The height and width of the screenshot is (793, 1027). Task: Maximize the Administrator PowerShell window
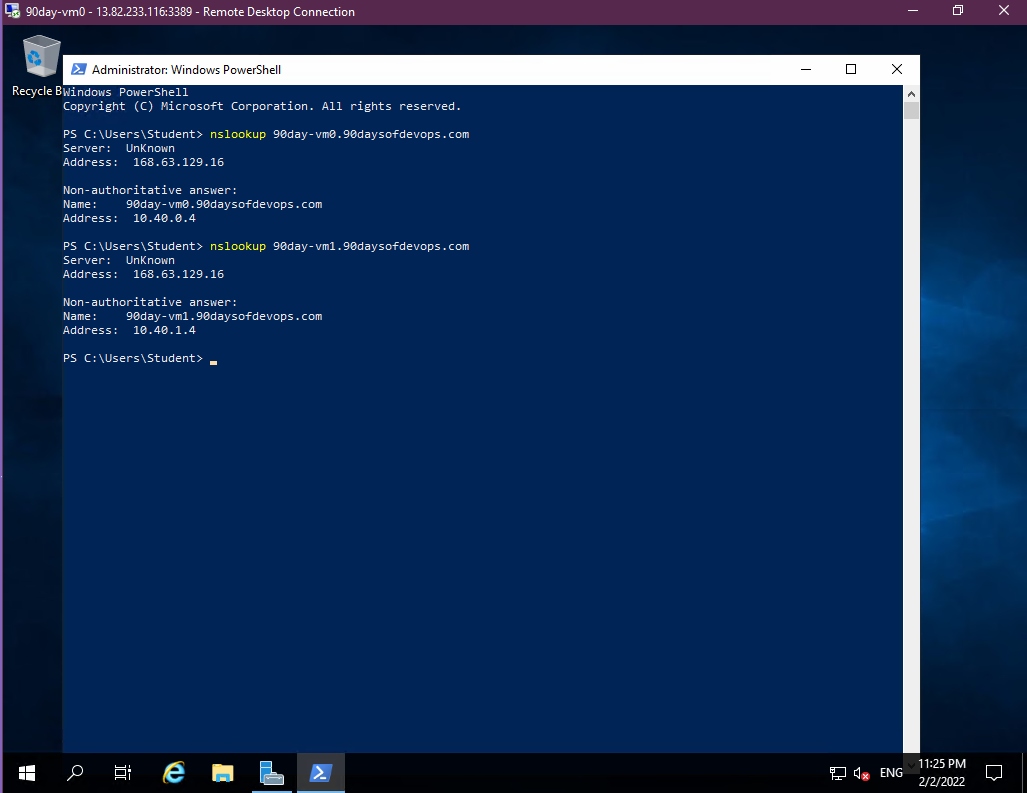coord(851,69)
